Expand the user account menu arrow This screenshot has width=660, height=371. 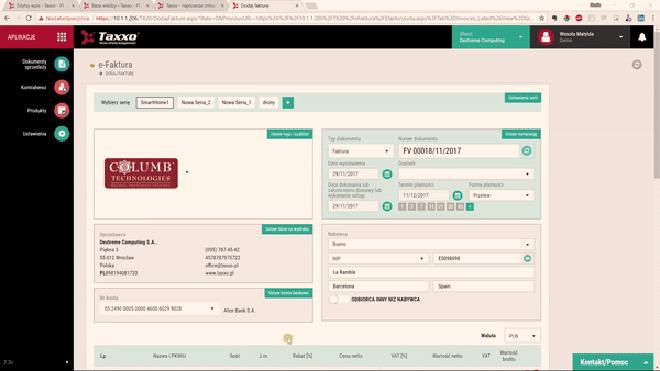tap(621, 37)
